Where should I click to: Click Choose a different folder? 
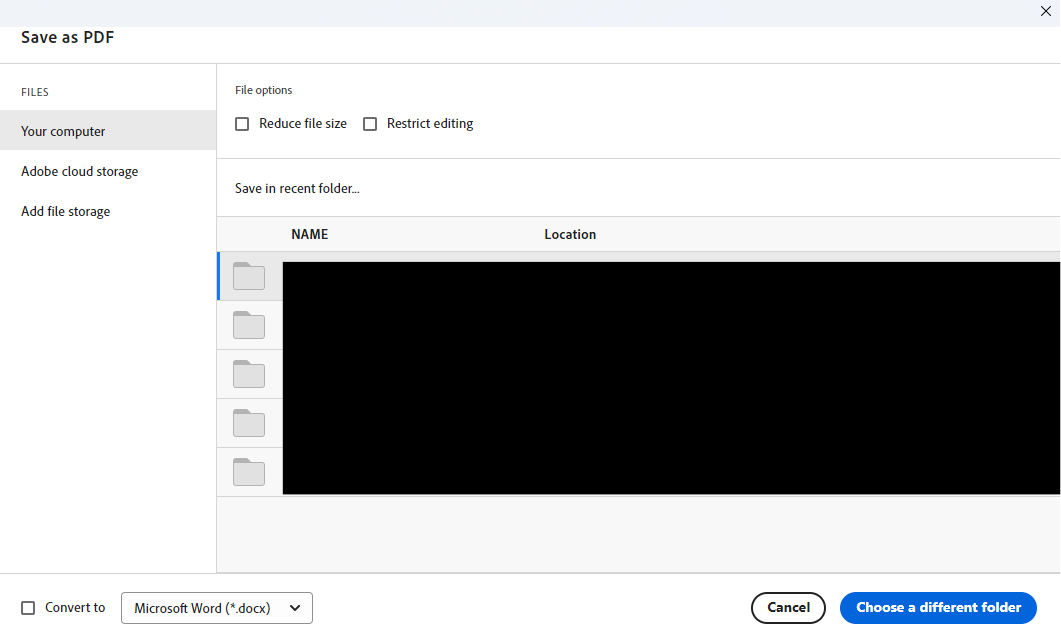938,607
